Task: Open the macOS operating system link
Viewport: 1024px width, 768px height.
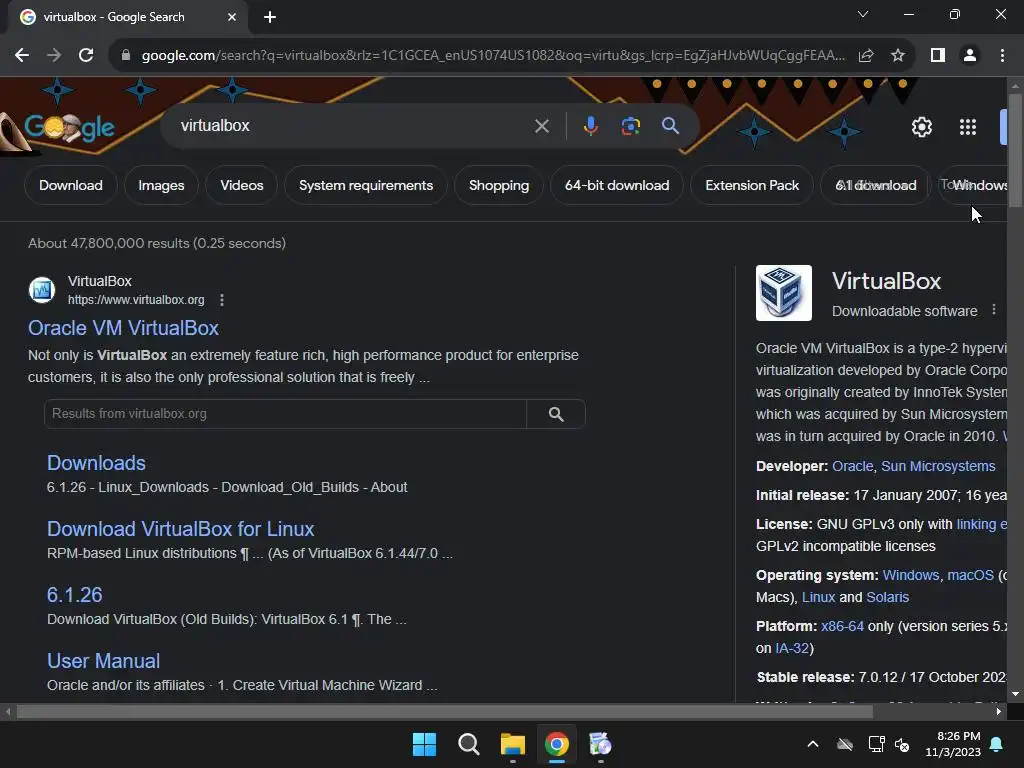Action: (970, 575)
